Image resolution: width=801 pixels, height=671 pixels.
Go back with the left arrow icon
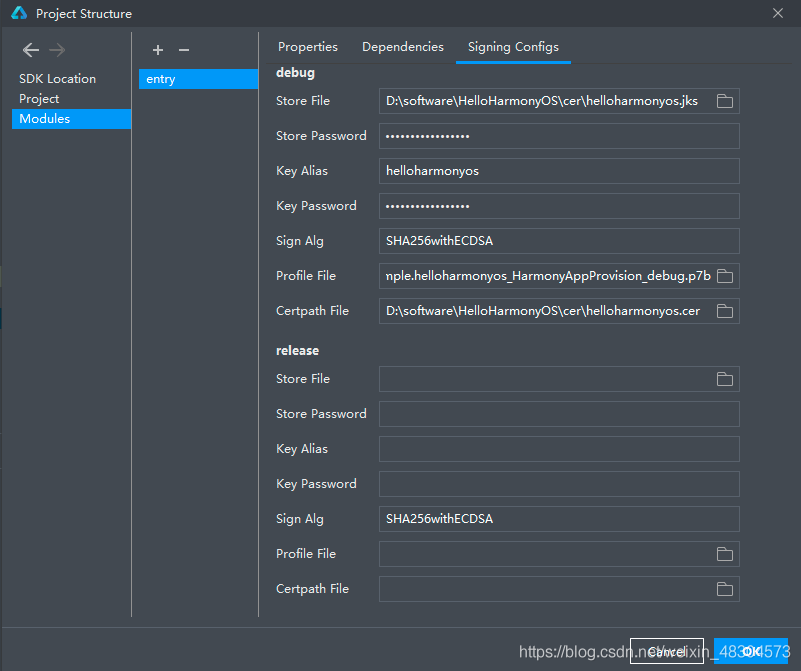[31, 50]
